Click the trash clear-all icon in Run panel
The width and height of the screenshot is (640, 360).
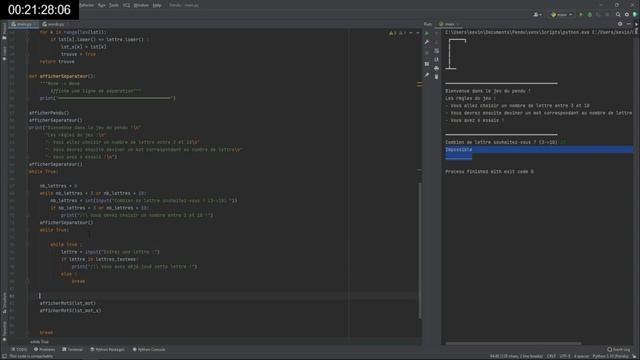[436, 77]
